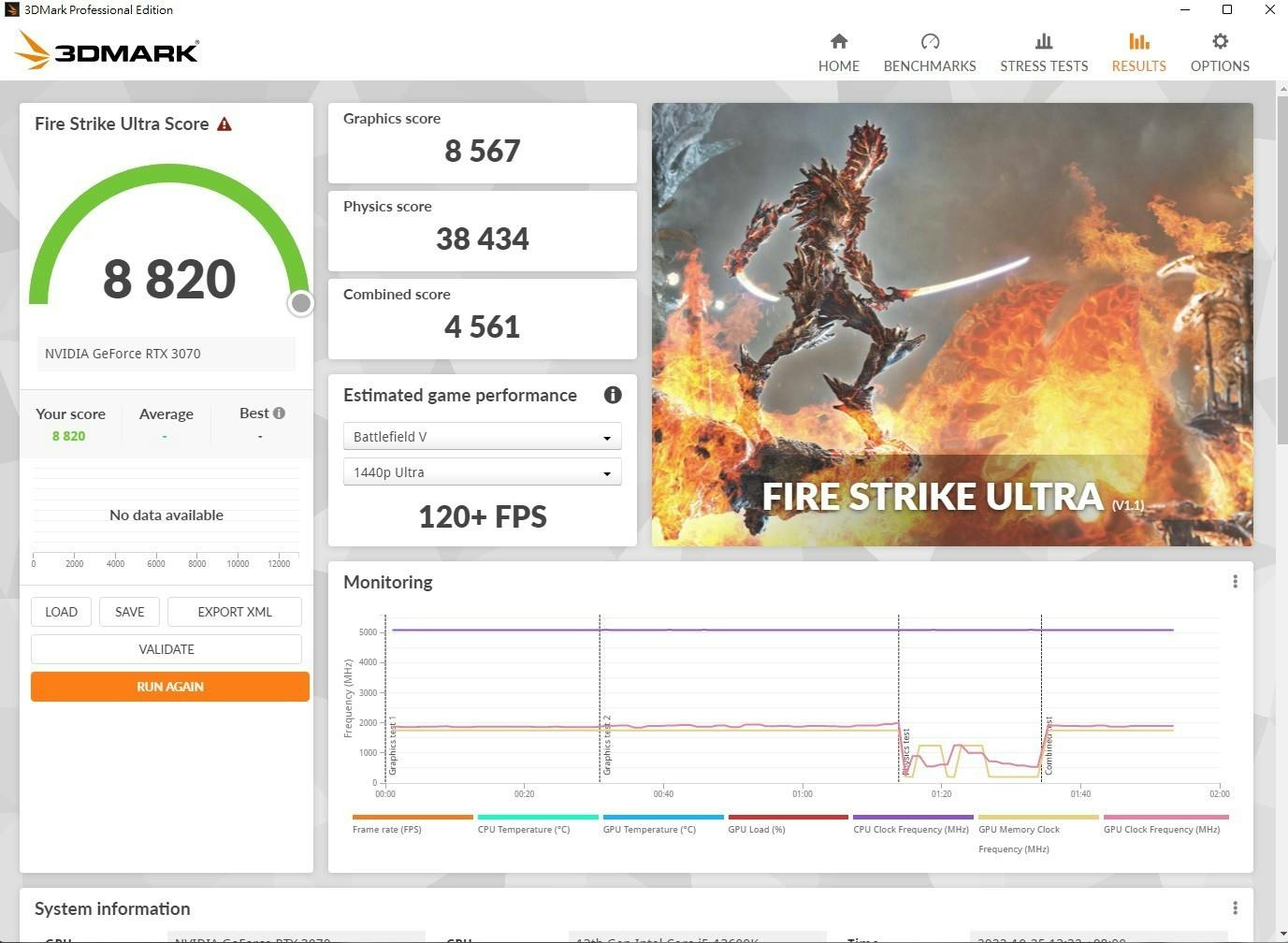The width and height of the screenshot is (1288, 943).
Task: Go to the HOME tab
Action: tap(839, 53)
